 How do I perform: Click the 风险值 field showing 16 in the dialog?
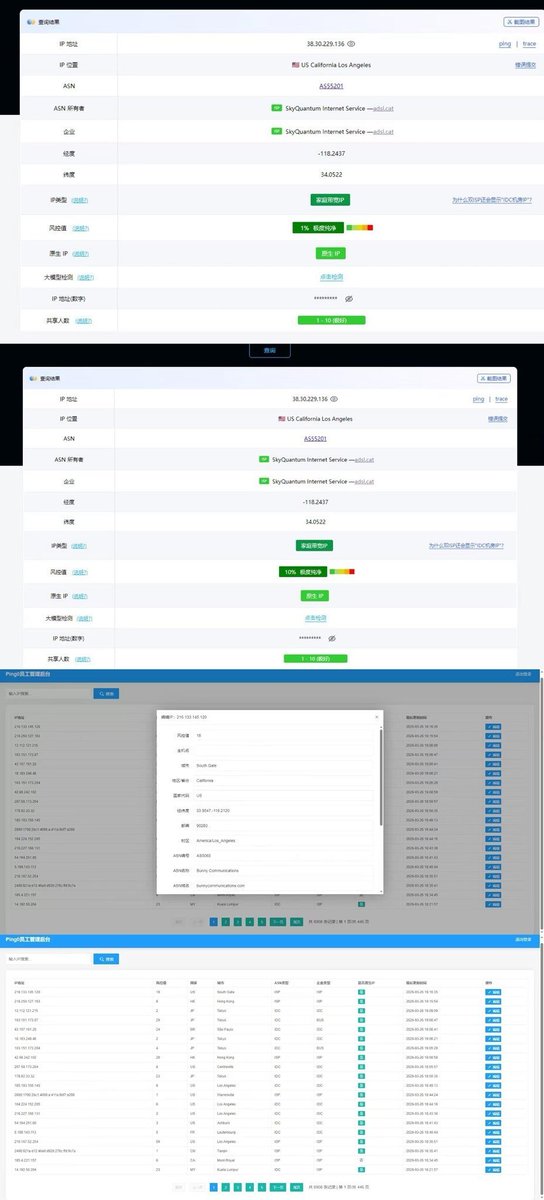pyautogui.click(x=284, y=734)
